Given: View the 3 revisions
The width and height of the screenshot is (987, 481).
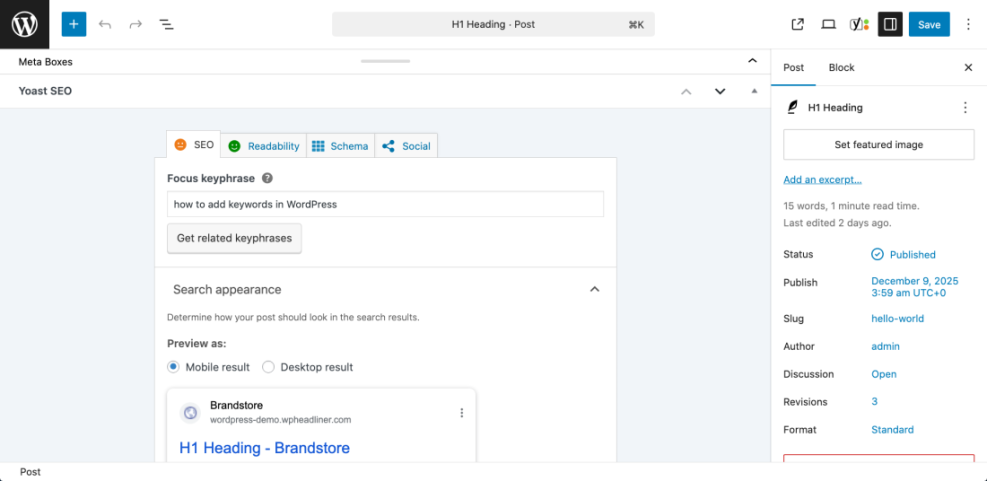Looking at the screenshot, I should (x=874, y=402).
